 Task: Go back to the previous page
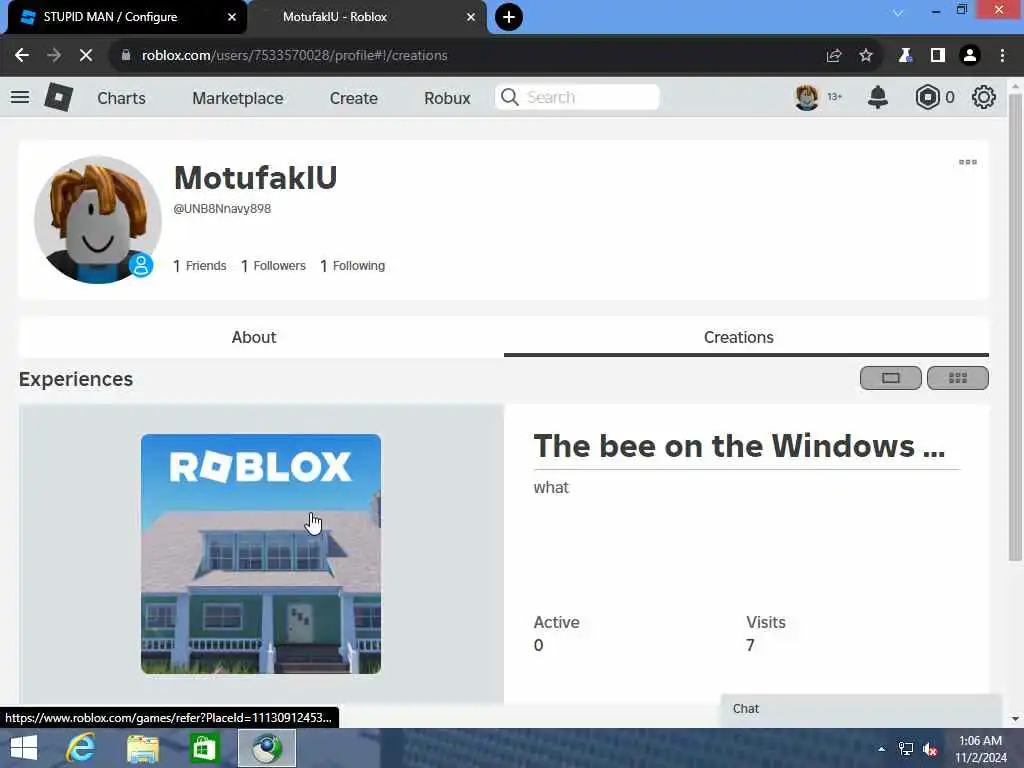pyautogui.click(x=22, y=56)
